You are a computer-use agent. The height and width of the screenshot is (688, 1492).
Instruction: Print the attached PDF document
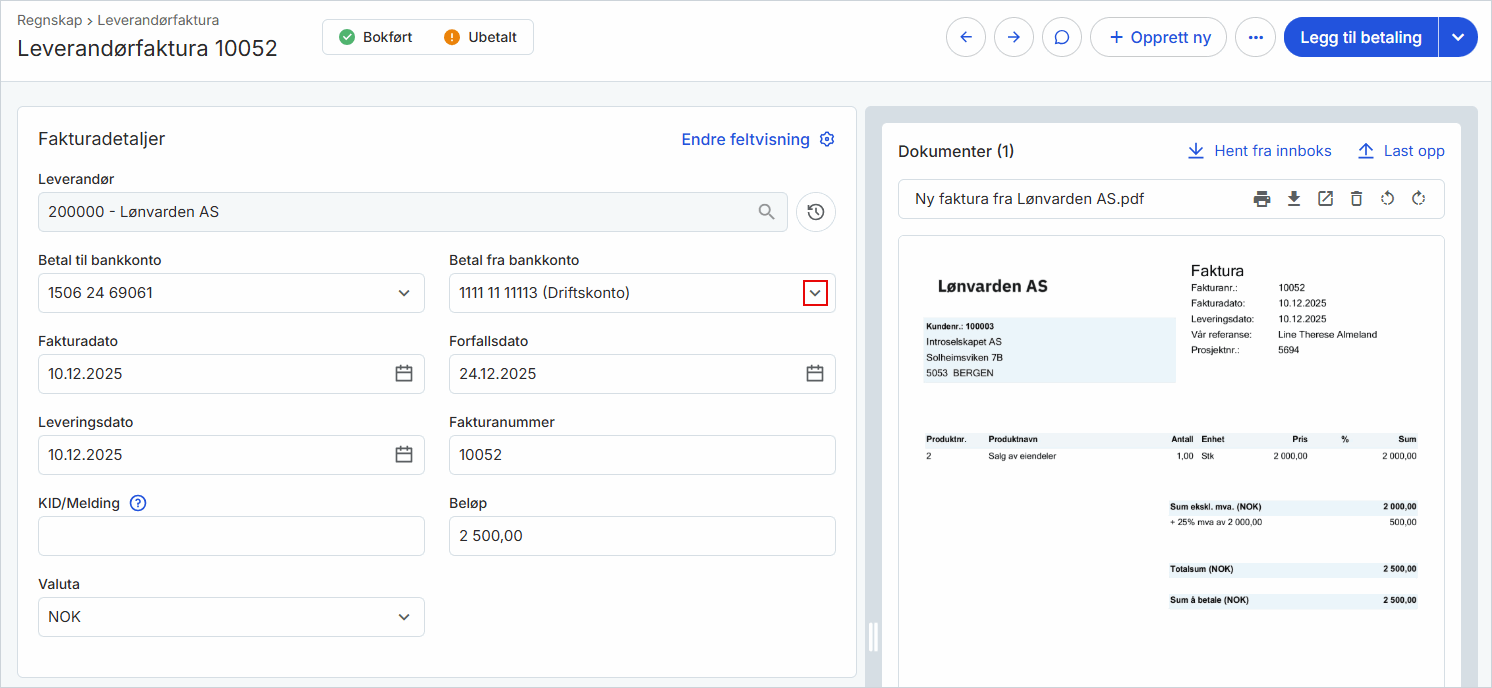pos(1262,199)
